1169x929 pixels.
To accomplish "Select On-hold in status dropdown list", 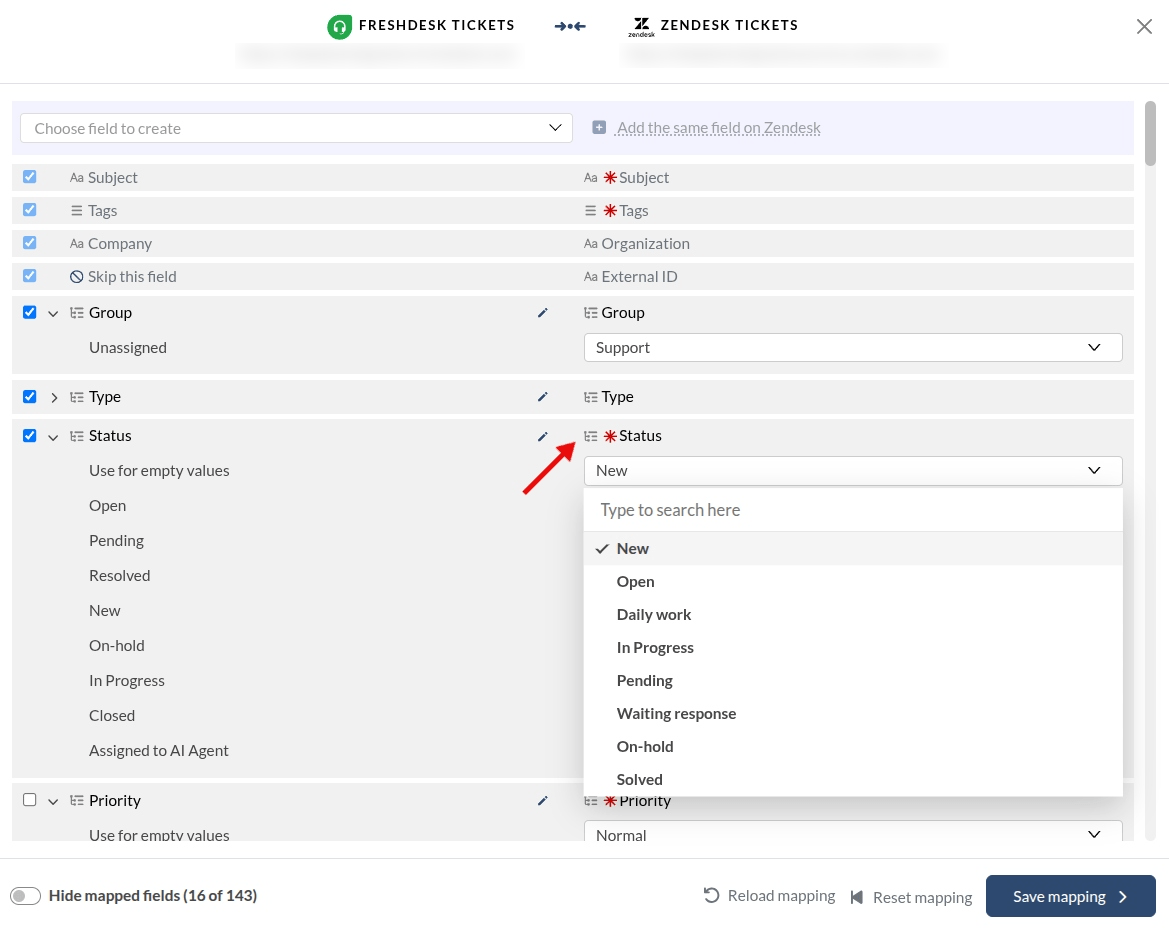I will pos(853,746).
